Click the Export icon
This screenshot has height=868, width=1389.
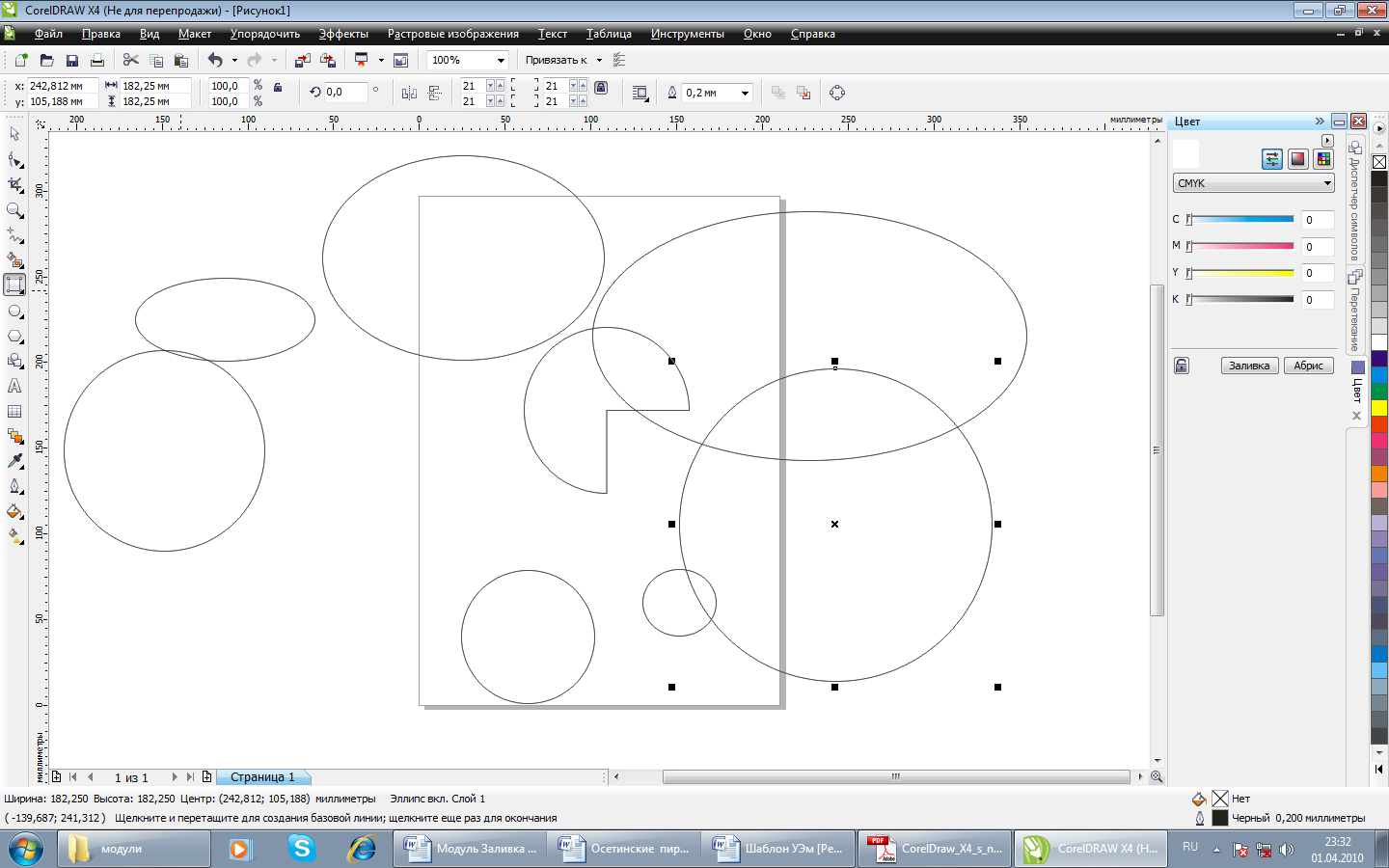tap(328, 60)
